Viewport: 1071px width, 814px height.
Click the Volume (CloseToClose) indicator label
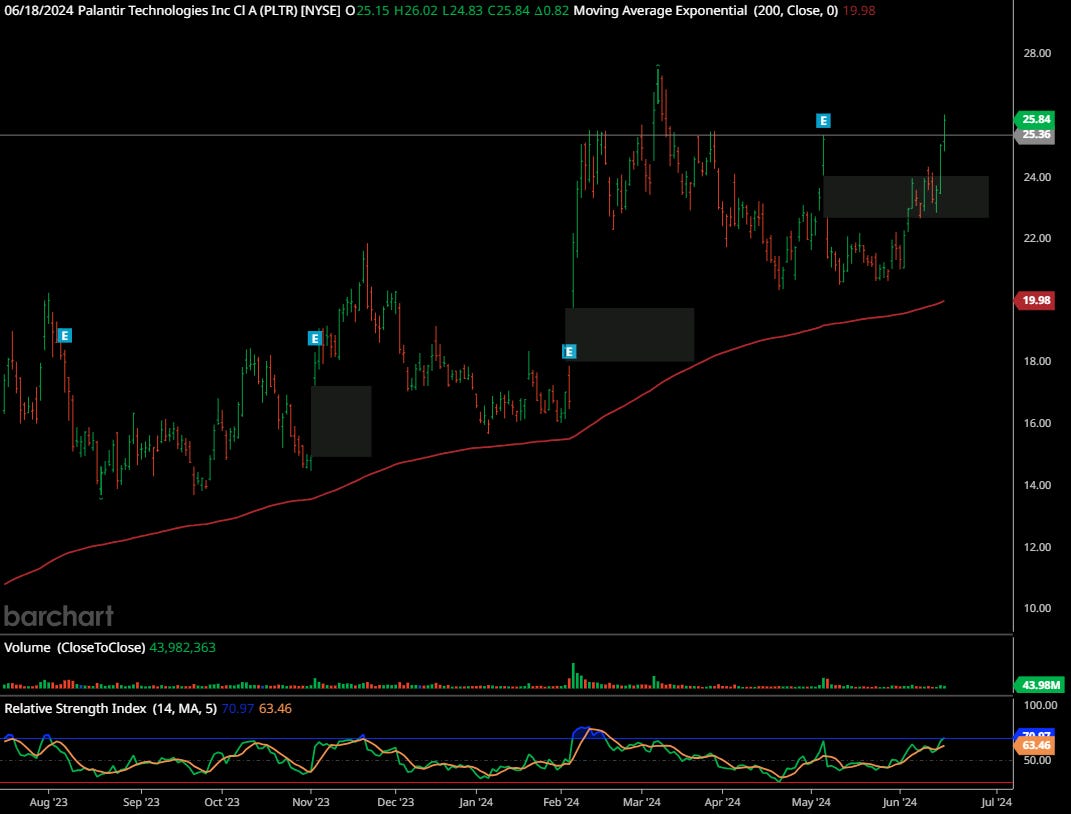pyautogui.click(x=74, y=647)
